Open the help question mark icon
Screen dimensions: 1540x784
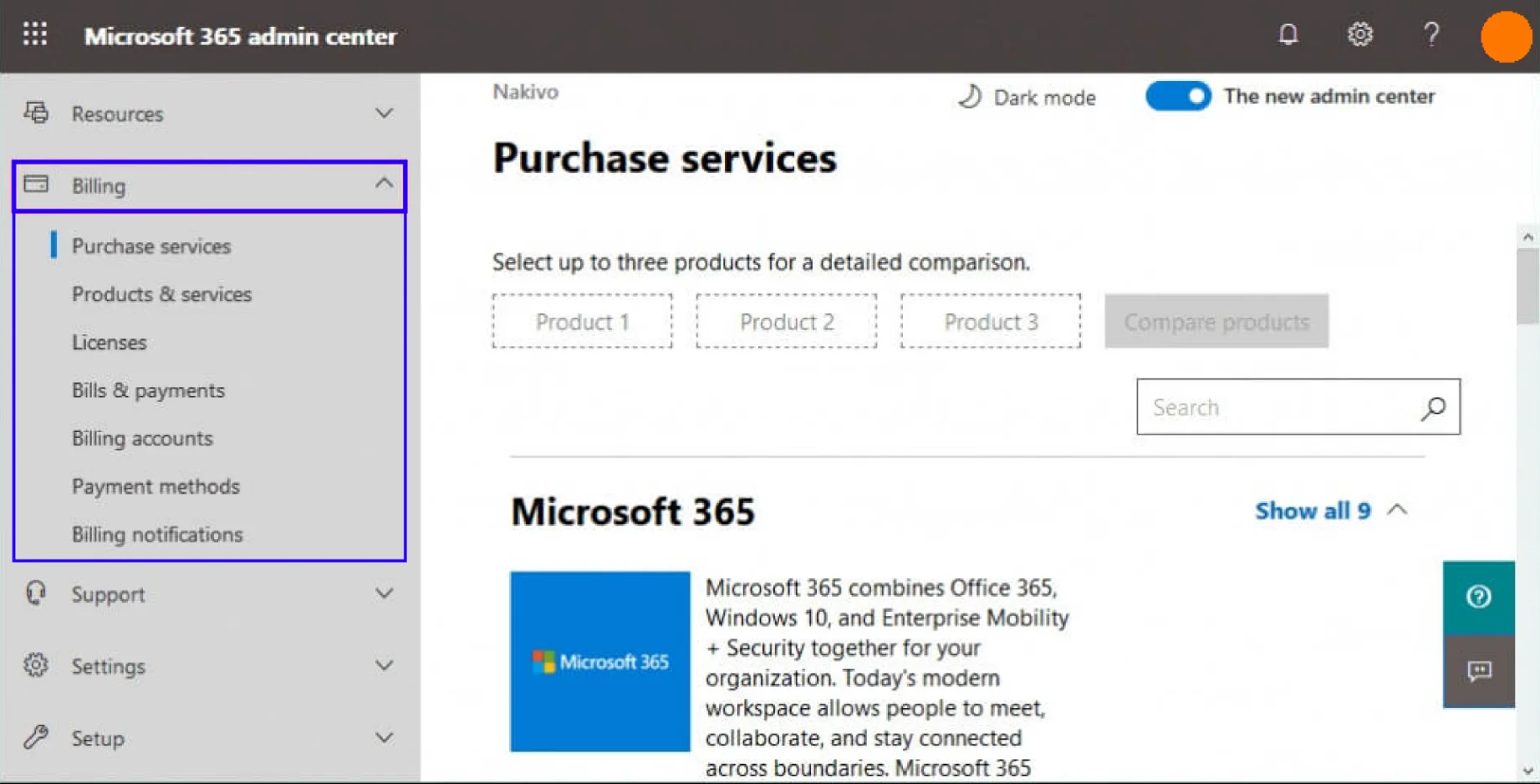point(1431,34)
